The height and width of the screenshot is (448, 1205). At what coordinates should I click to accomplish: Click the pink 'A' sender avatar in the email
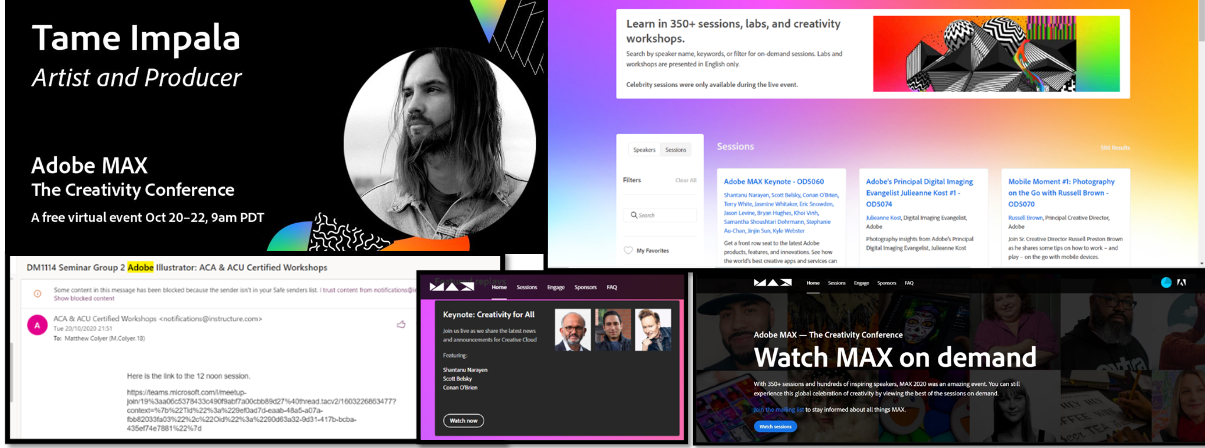click(37, 324)
